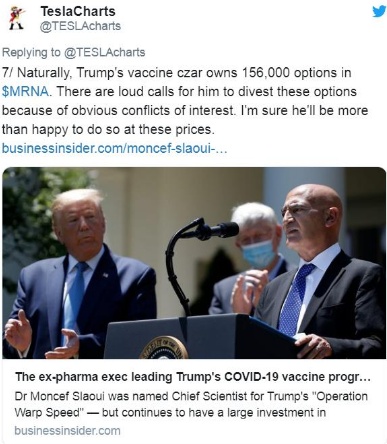The height and width of the screenshot is (444, 387).
Task: Click the headline 'The ex-pharma exec leading'
Action: coord(90,377)
